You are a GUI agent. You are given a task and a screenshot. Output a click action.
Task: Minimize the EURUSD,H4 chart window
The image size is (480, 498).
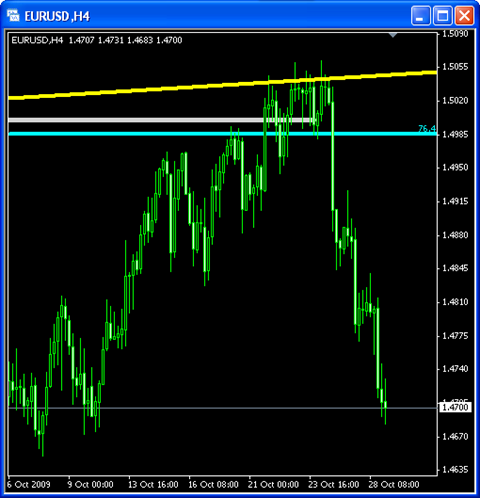(420, 16)
